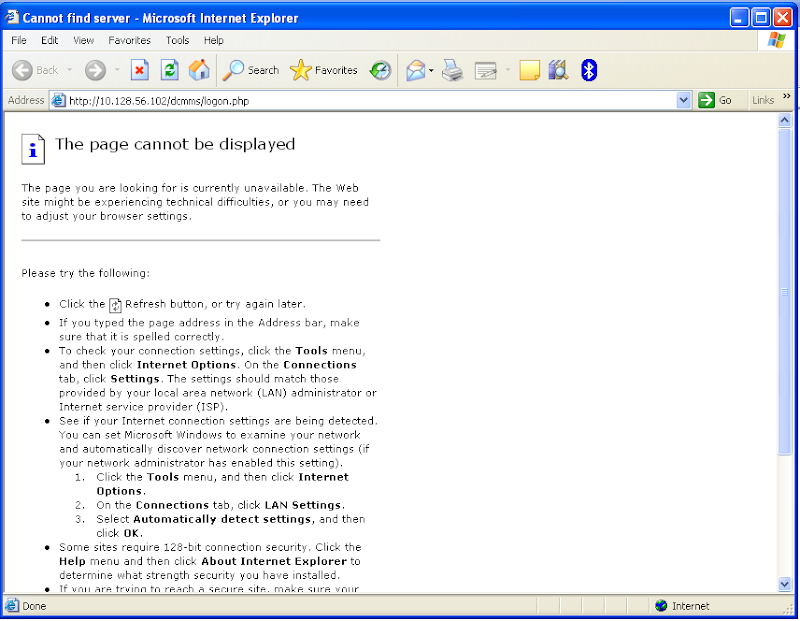
Task: Open the Edit button dropdown arrow
Action: tap(508, 70)
